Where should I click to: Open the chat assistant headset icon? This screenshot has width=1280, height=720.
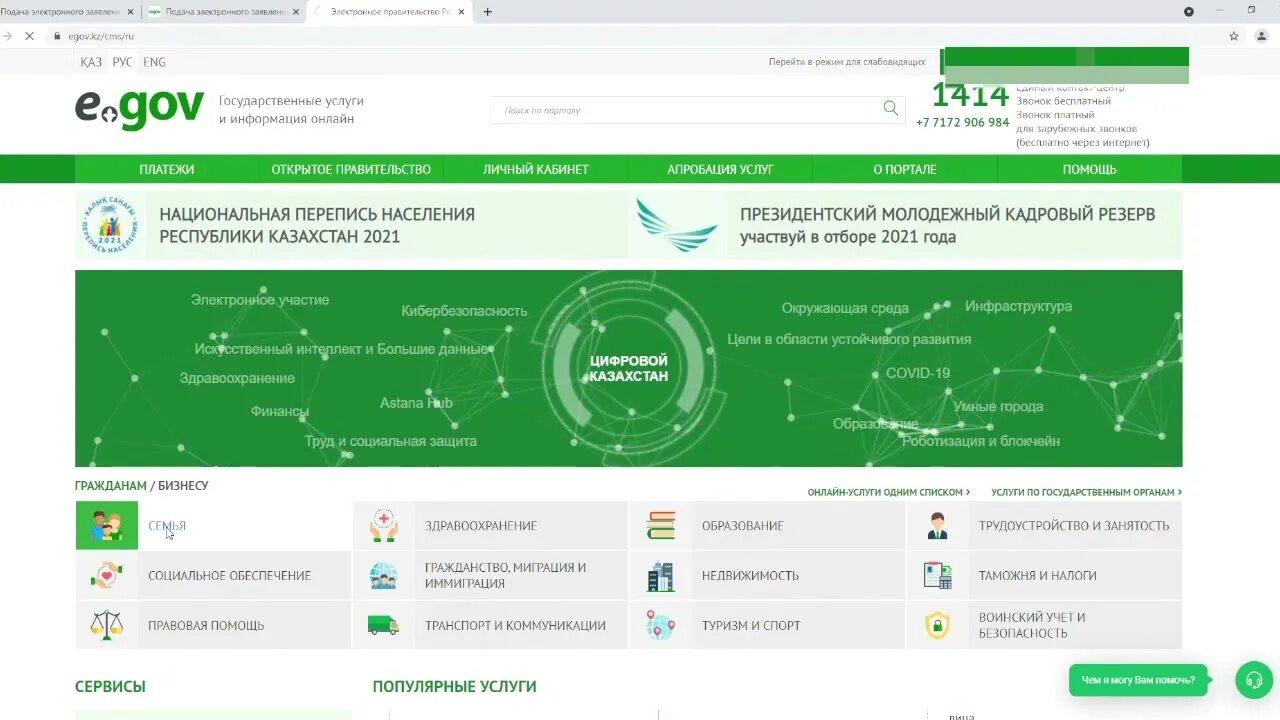[x=1254, y=680]
